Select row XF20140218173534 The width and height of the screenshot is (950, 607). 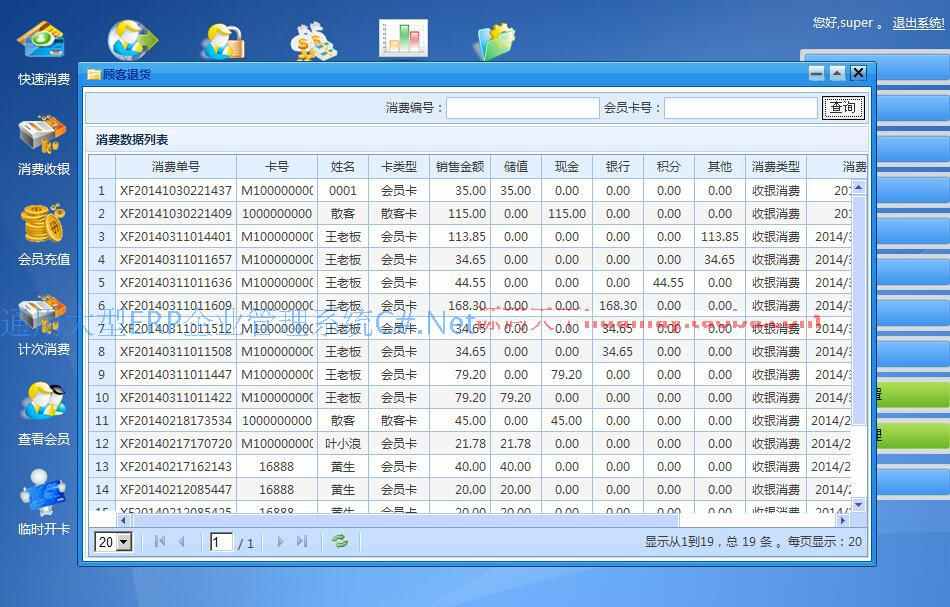click(x=470, y=421)
